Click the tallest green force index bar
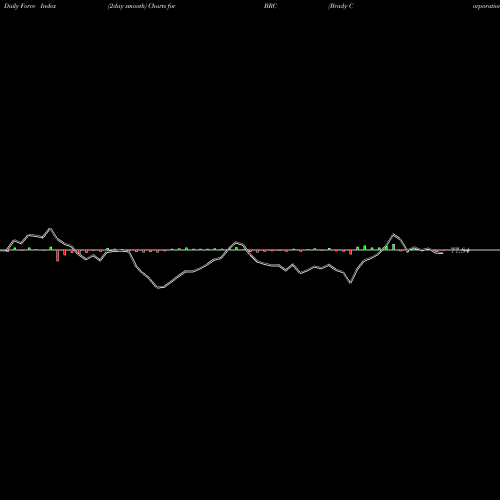The height and width of the screenshot is (500, 500). click(x=394, y=247)
